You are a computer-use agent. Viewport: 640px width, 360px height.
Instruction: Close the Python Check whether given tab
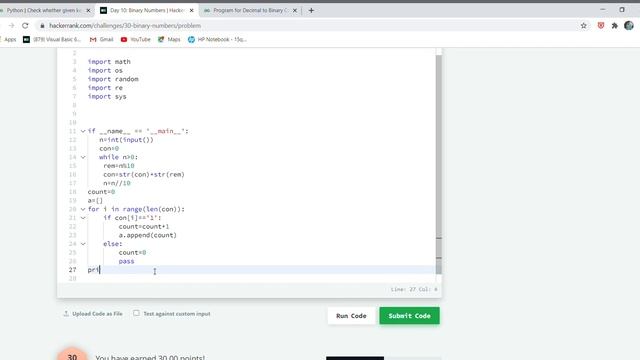[x=88, y=10]
